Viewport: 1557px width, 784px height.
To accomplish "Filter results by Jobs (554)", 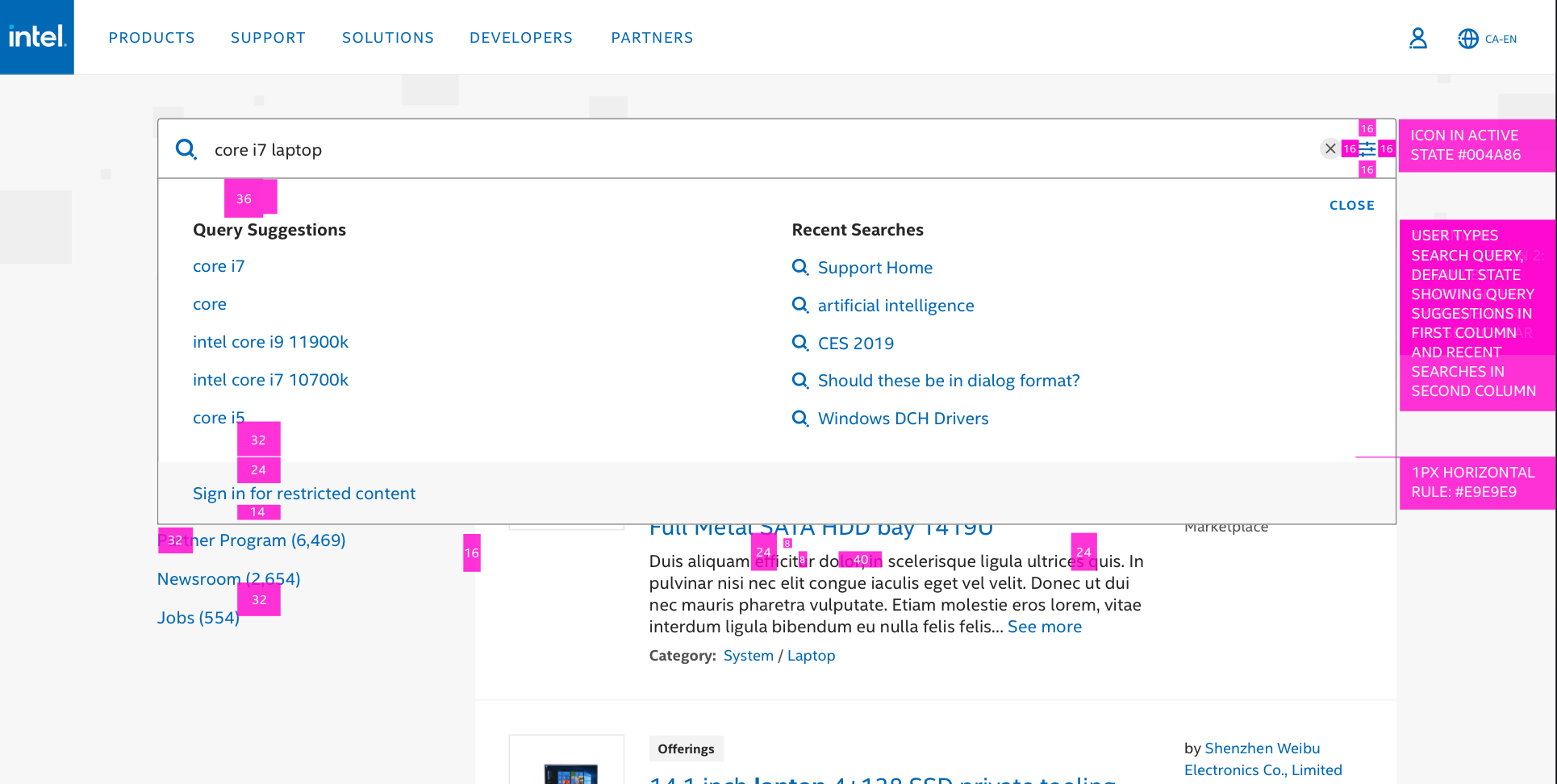I will pos(198,618).
